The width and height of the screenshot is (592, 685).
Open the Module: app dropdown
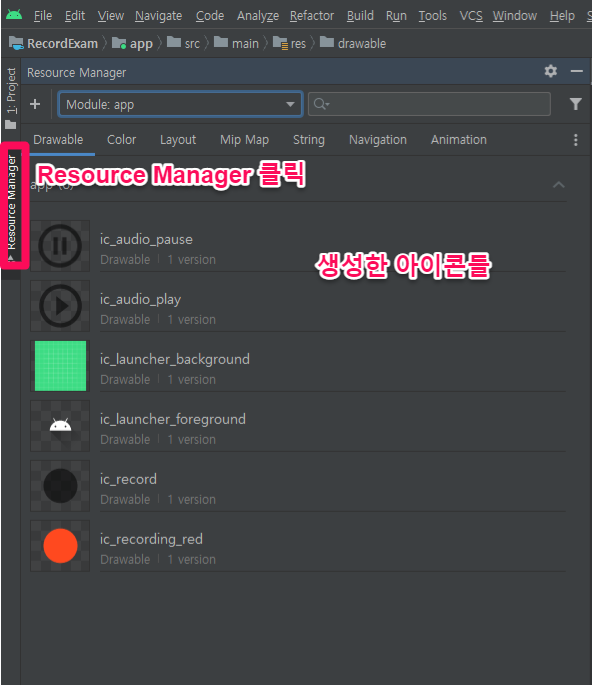(180, 104)
